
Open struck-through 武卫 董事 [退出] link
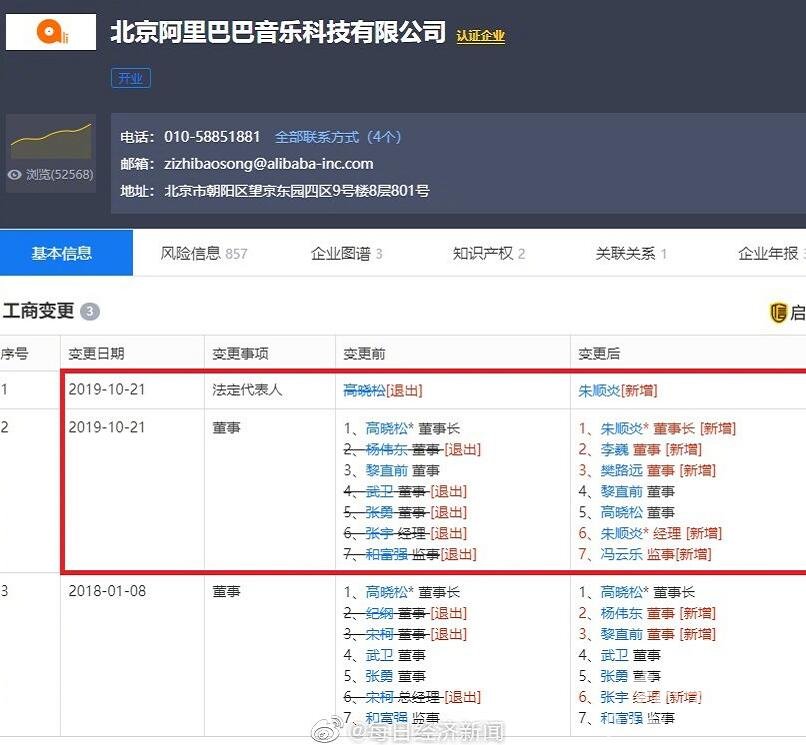click(405, 492)
